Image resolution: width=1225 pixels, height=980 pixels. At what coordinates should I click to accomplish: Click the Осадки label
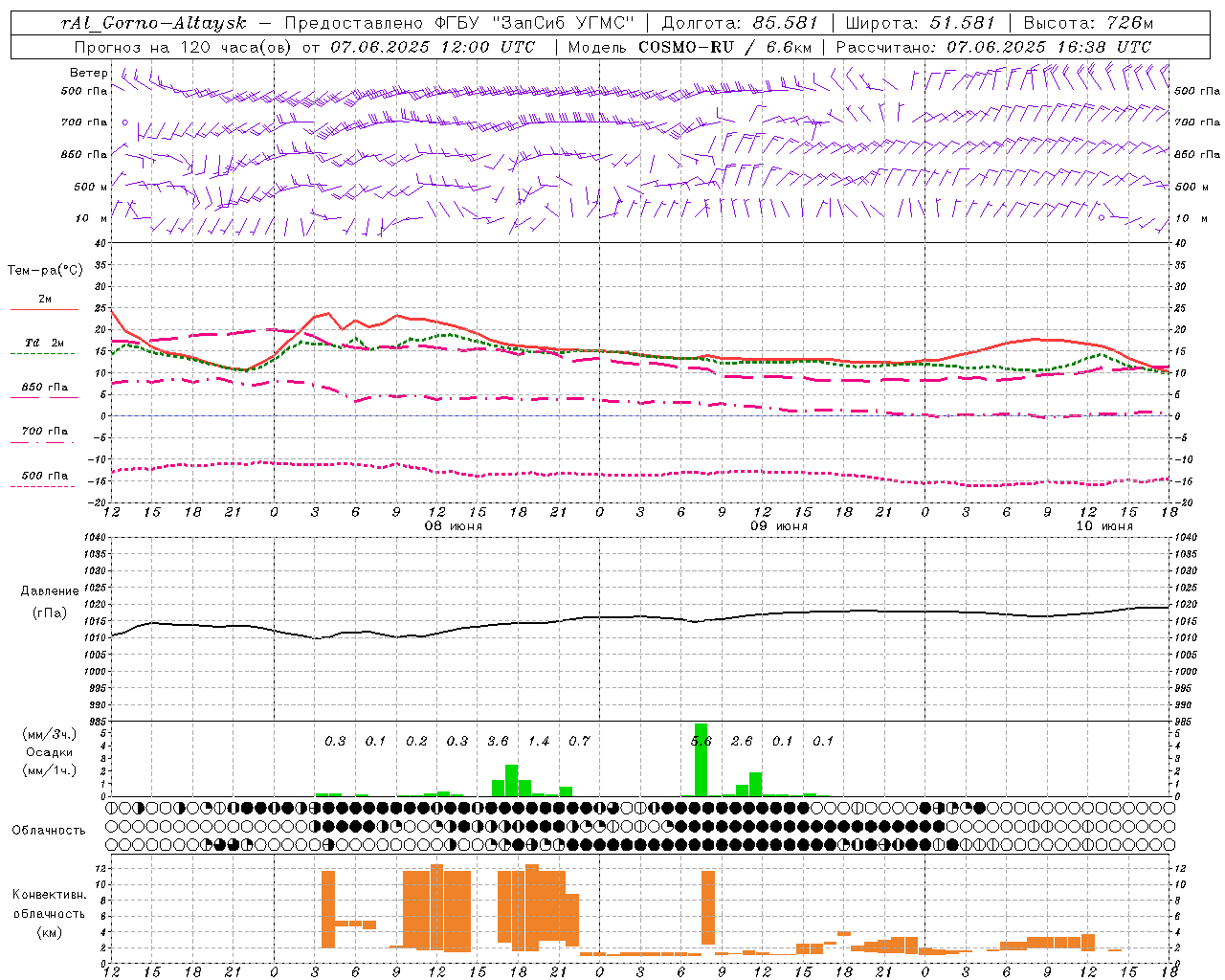[50, 752]
